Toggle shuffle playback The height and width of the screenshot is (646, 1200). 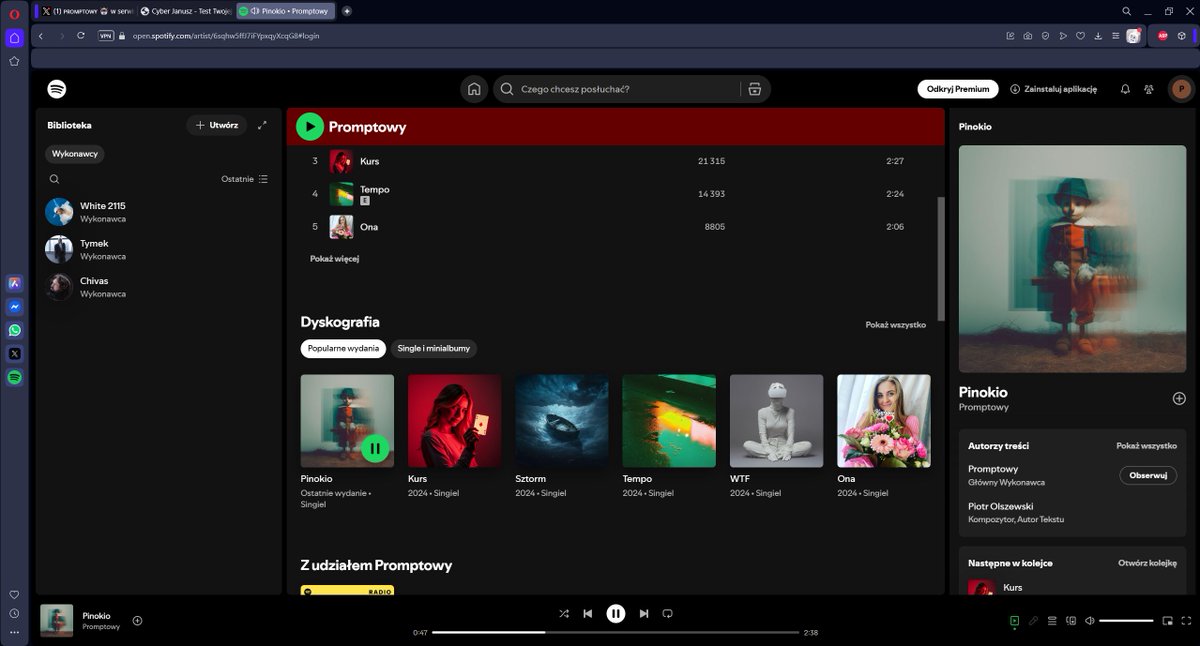564,613
